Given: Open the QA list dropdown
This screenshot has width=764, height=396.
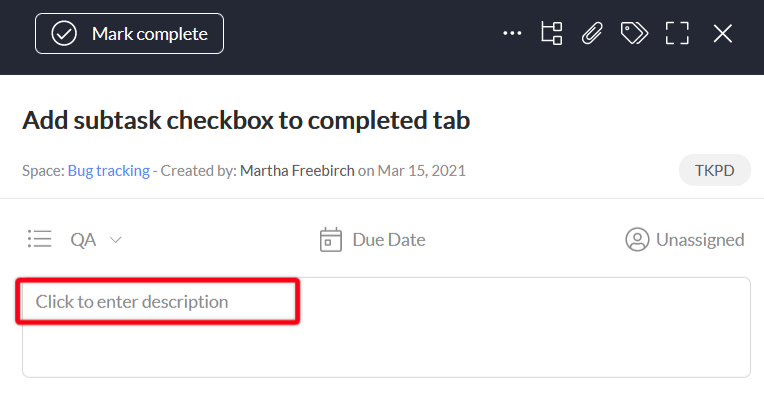Looking at the screenshot, I should pos(96,240).
